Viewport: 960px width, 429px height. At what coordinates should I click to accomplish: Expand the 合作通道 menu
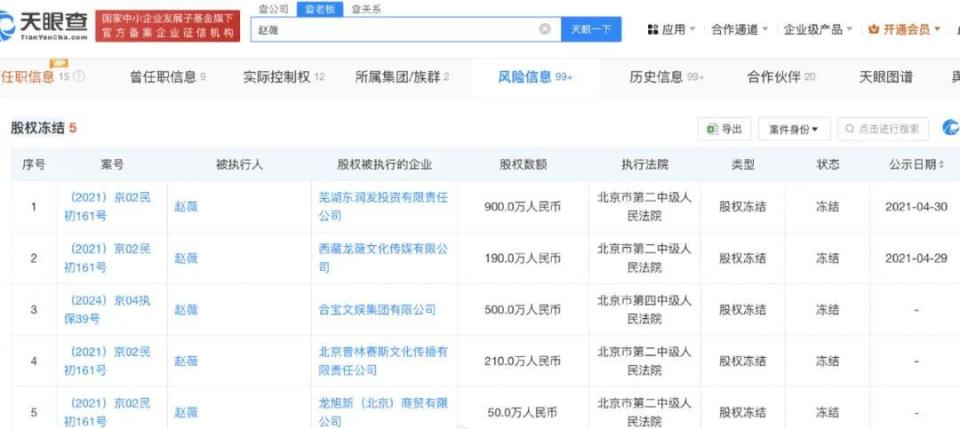pos(739,29)
